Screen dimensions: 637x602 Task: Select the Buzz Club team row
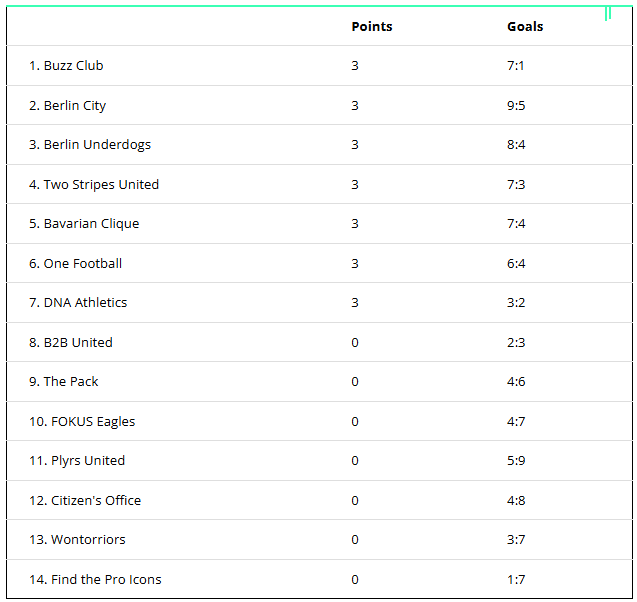66,66
